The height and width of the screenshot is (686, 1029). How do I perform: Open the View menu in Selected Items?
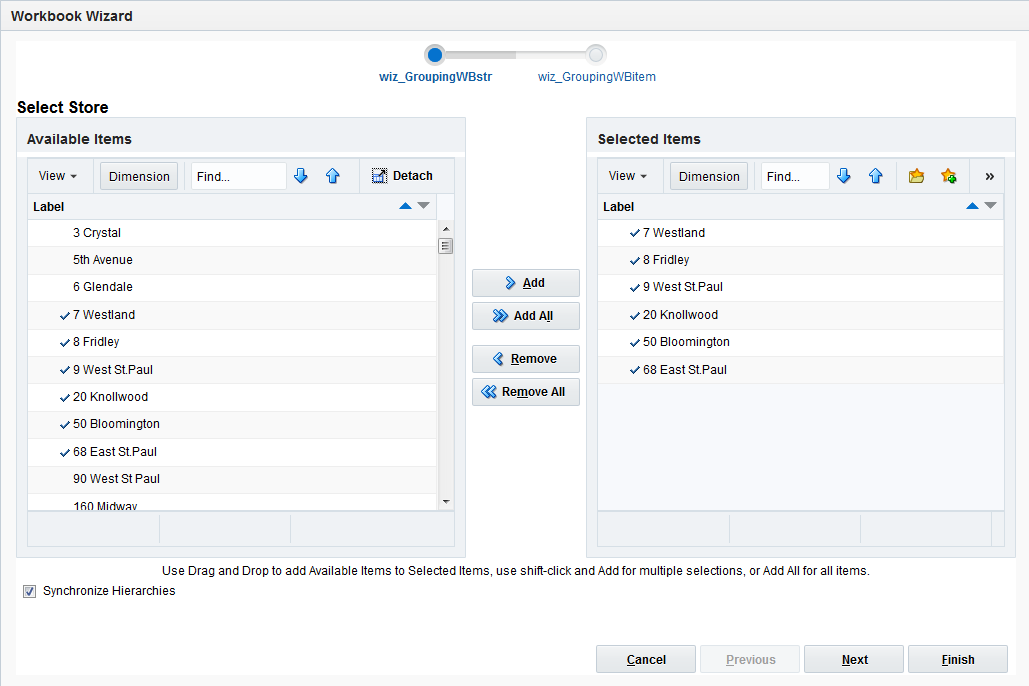627,176
